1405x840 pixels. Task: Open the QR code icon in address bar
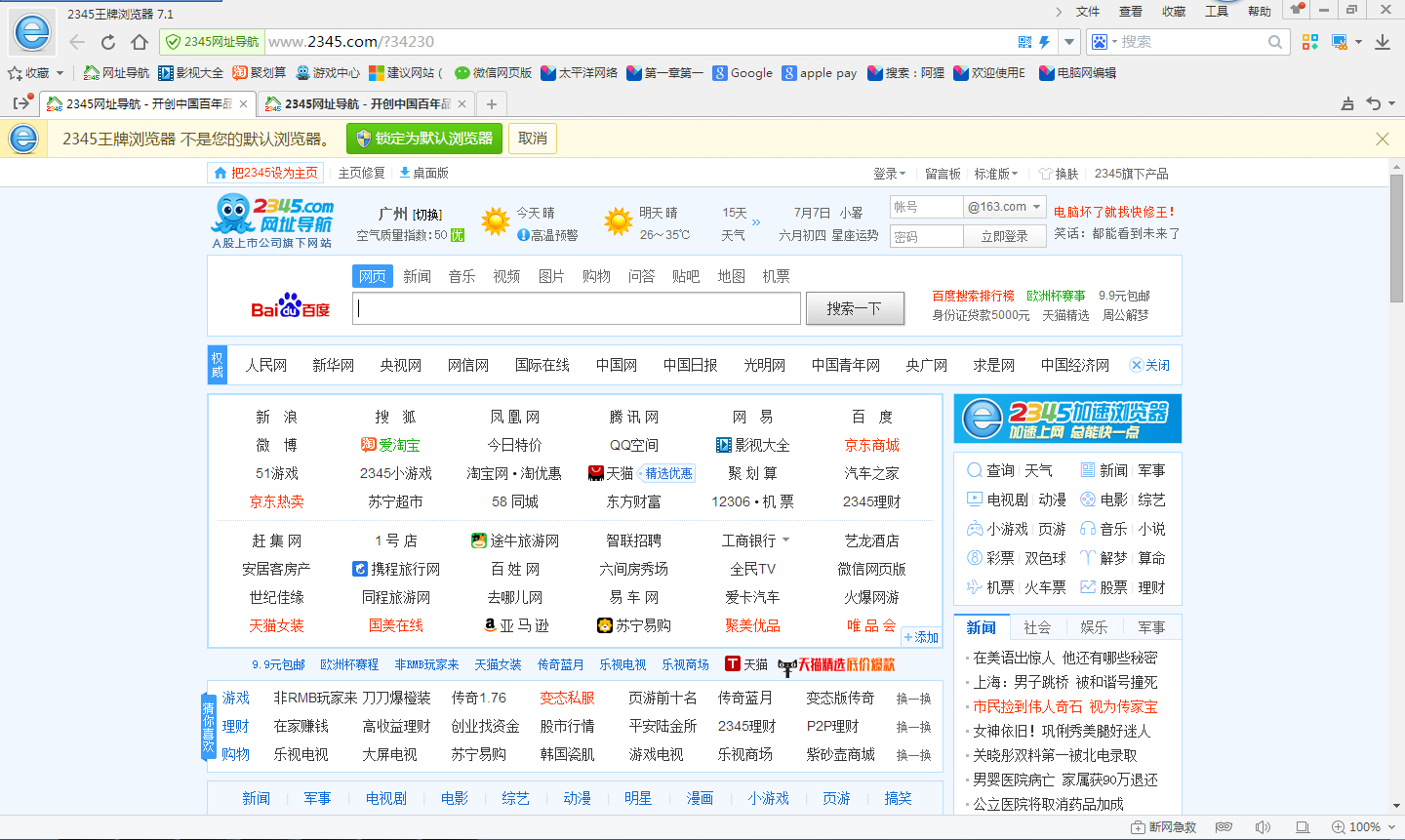(x=1024, y=42)
